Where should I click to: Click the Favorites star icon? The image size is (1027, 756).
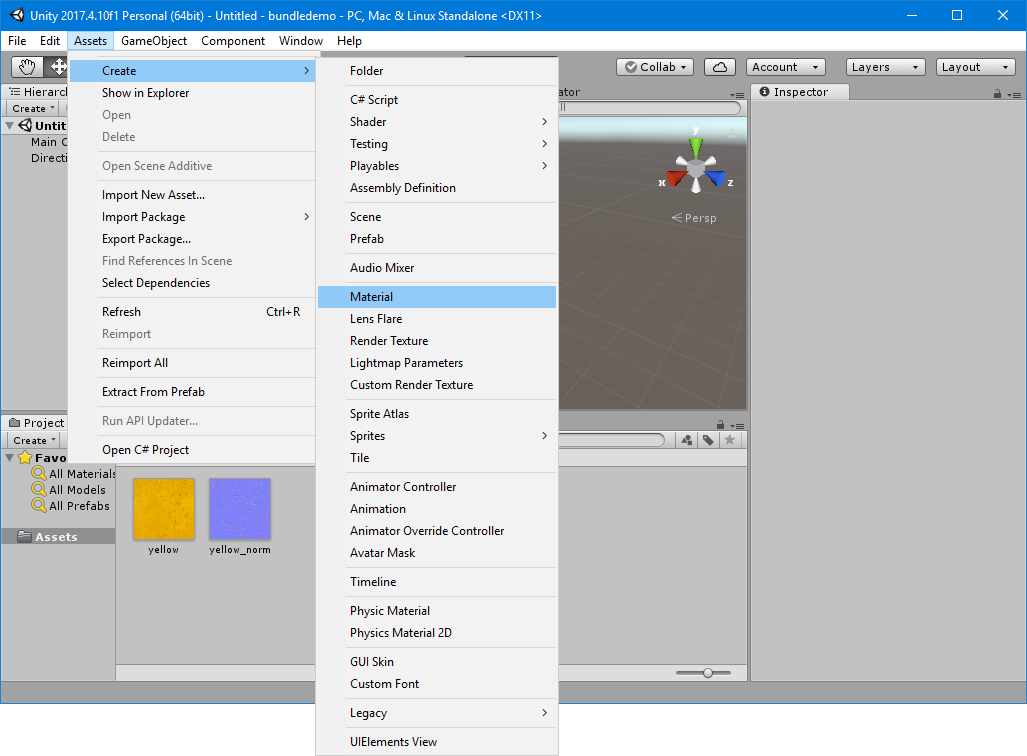tap(25, 457)
